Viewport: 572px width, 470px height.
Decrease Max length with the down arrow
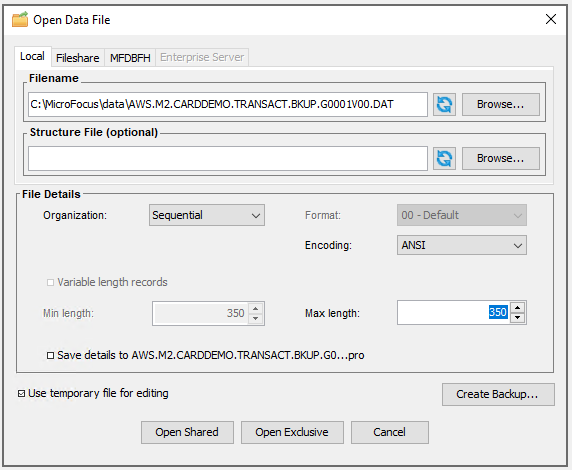click(x=517, y=317)
